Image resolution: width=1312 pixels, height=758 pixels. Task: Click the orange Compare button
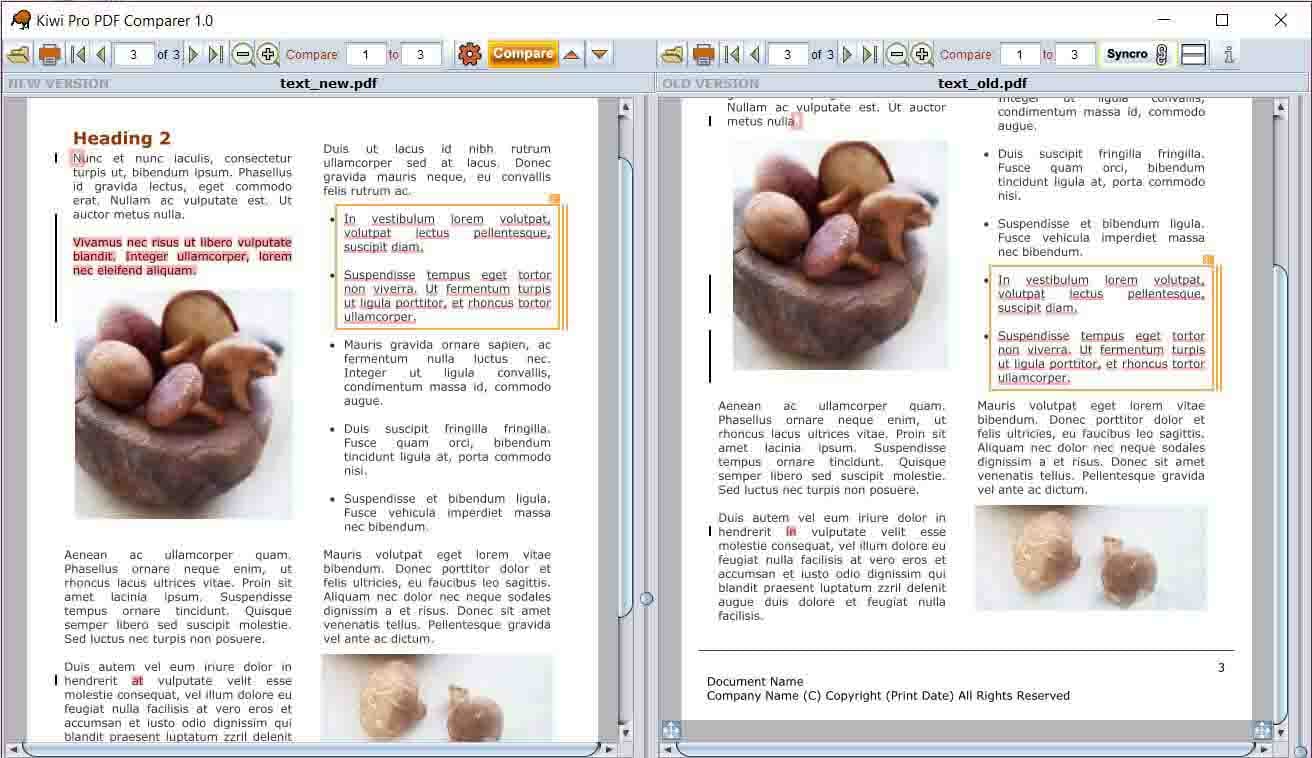(x=522, y=54)
